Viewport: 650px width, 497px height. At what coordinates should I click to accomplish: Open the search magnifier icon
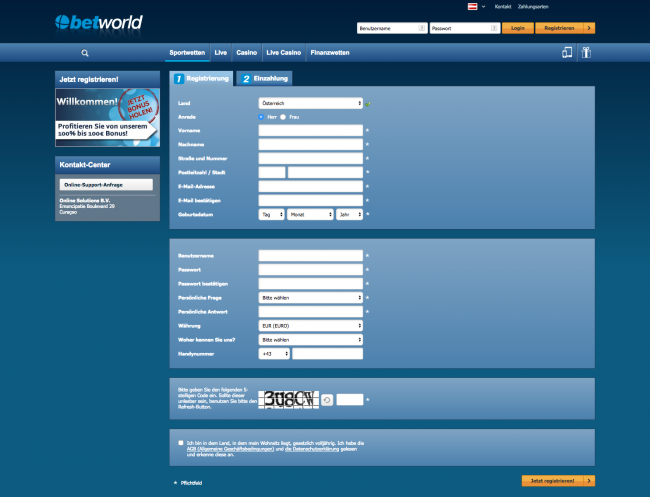(x=85, y=53)
